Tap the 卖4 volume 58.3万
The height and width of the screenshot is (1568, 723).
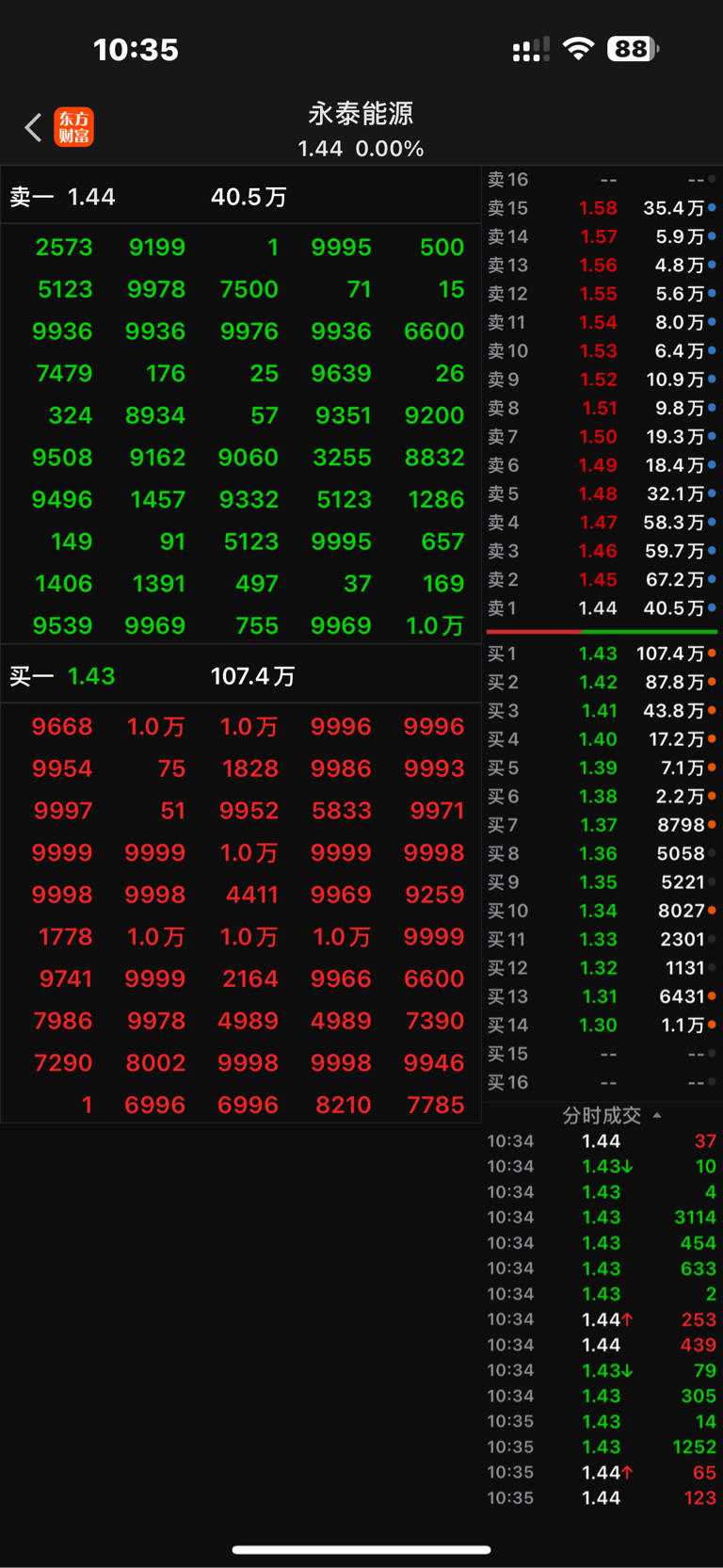pos(673,522)
